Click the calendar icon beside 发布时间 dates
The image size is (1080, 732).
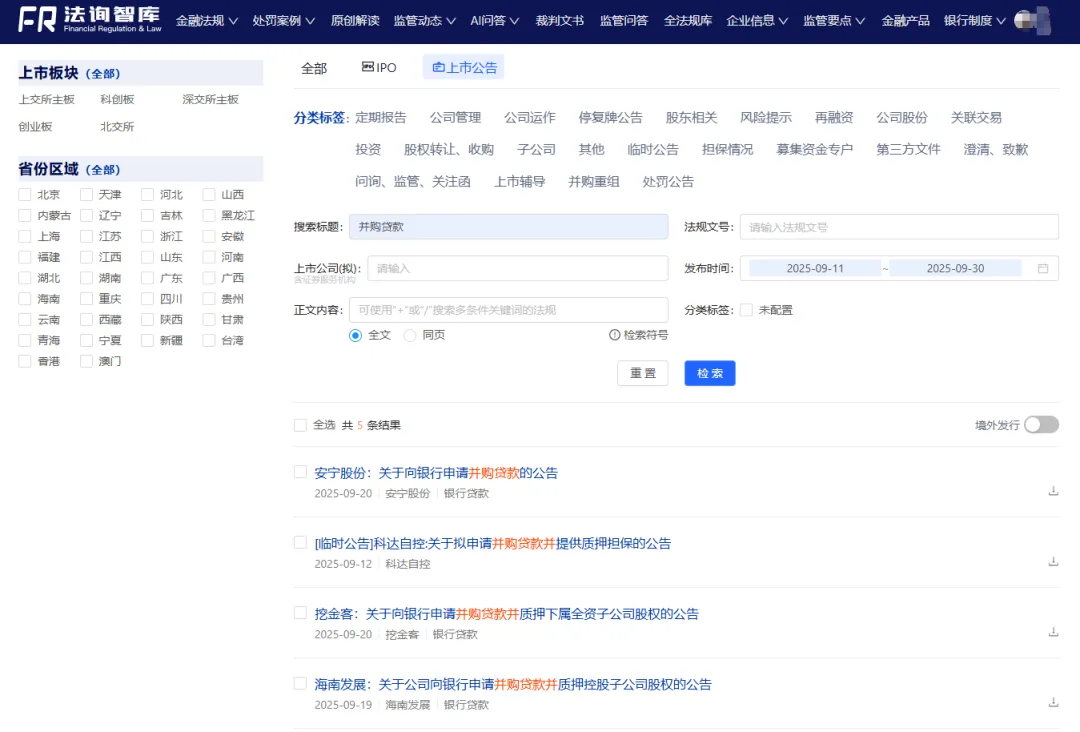[1042, 268]
